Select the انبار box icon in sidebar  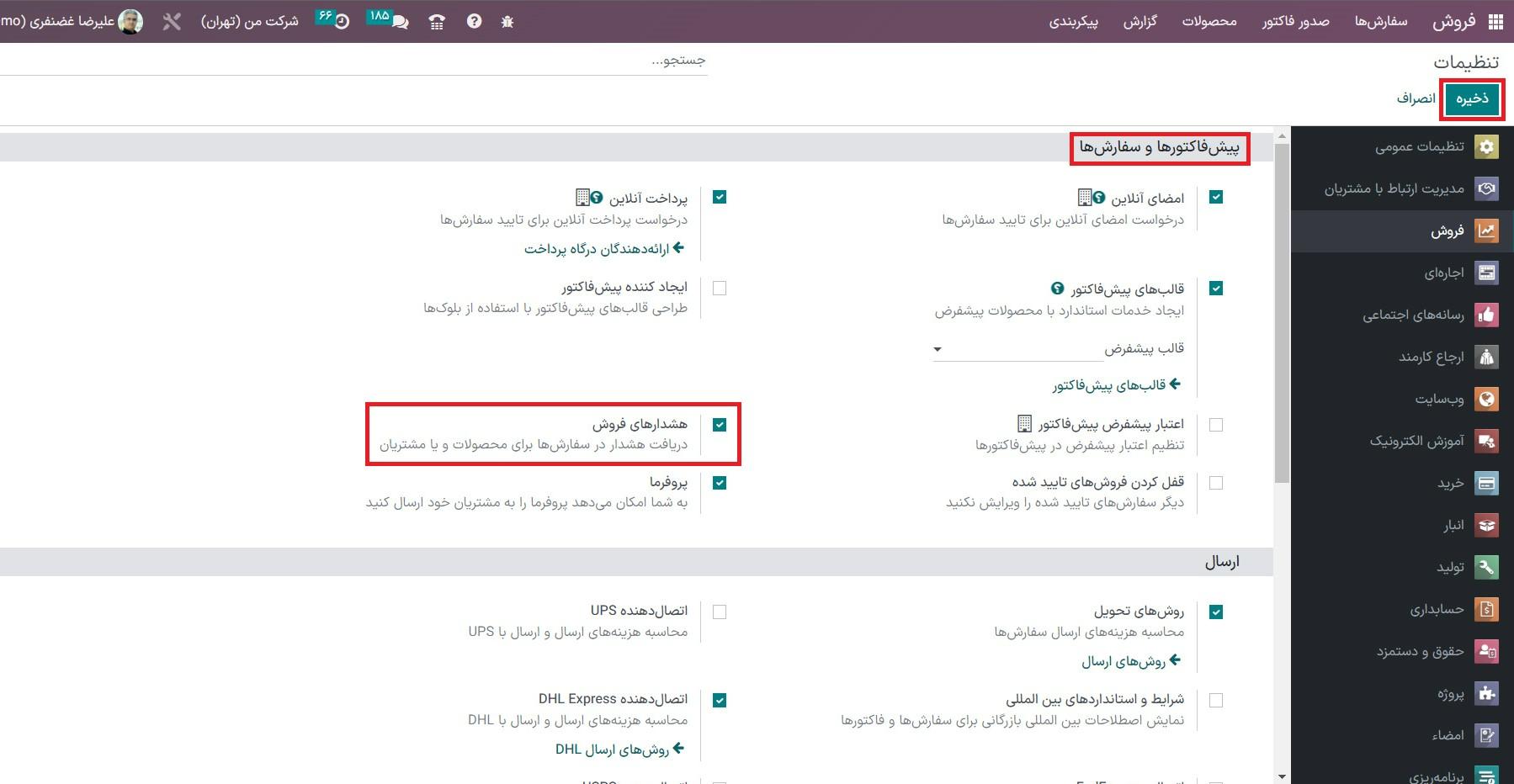point(1487,525)
